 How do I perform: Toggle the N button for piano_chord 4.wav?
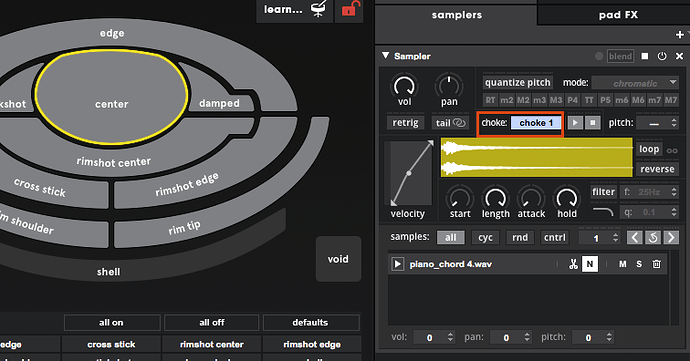[x=590, y=264]
